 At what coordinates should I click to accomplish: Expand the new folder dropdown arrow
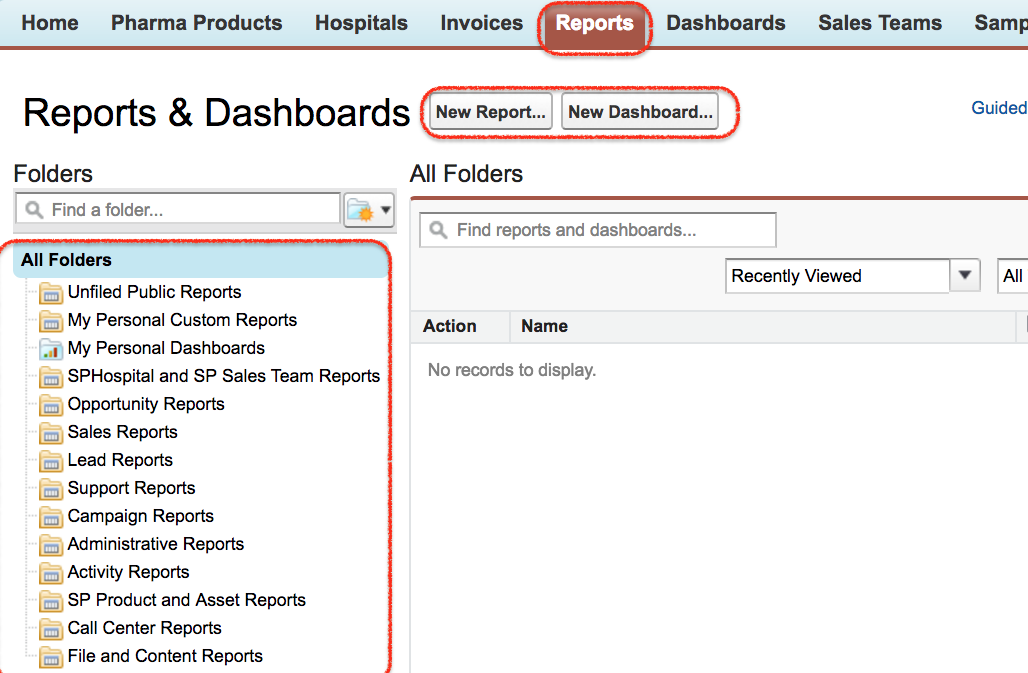(385, 210)
